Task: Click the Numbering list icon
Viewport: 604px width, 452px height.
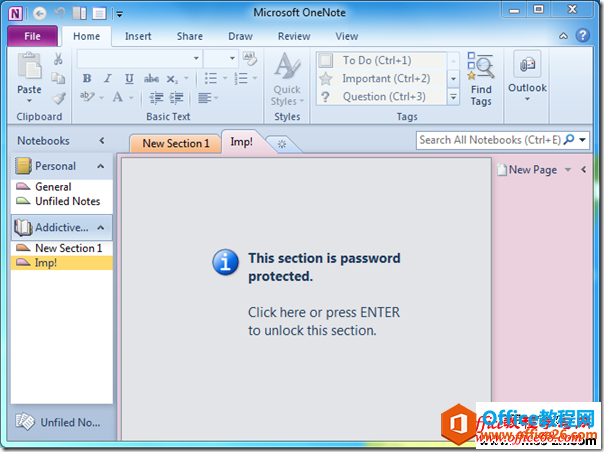Action: point(241,78)
